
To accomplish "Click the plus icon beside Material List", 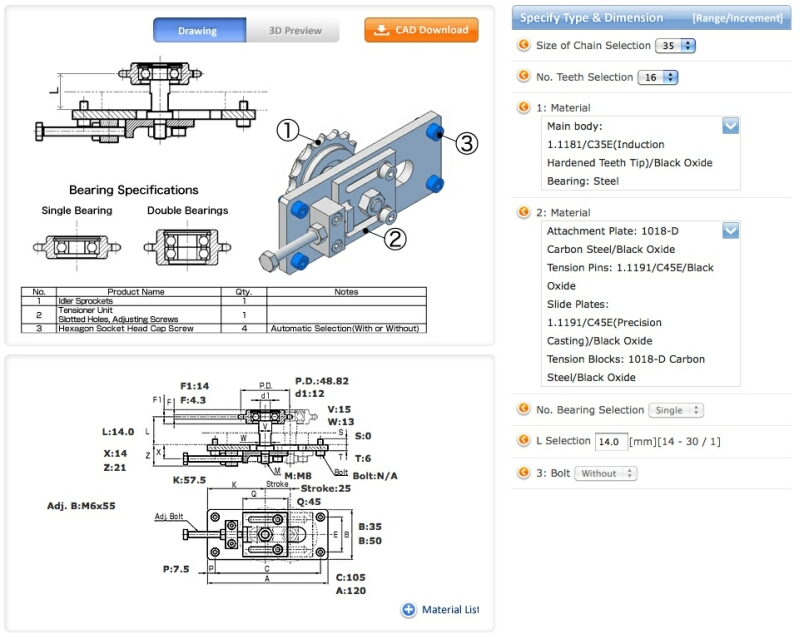I will click(x=408, y=609).
